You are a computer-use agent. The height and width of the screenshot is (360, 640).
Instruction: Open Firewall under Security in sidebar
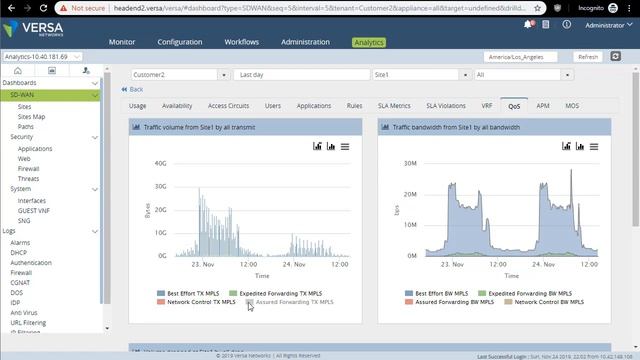point(29,169)
